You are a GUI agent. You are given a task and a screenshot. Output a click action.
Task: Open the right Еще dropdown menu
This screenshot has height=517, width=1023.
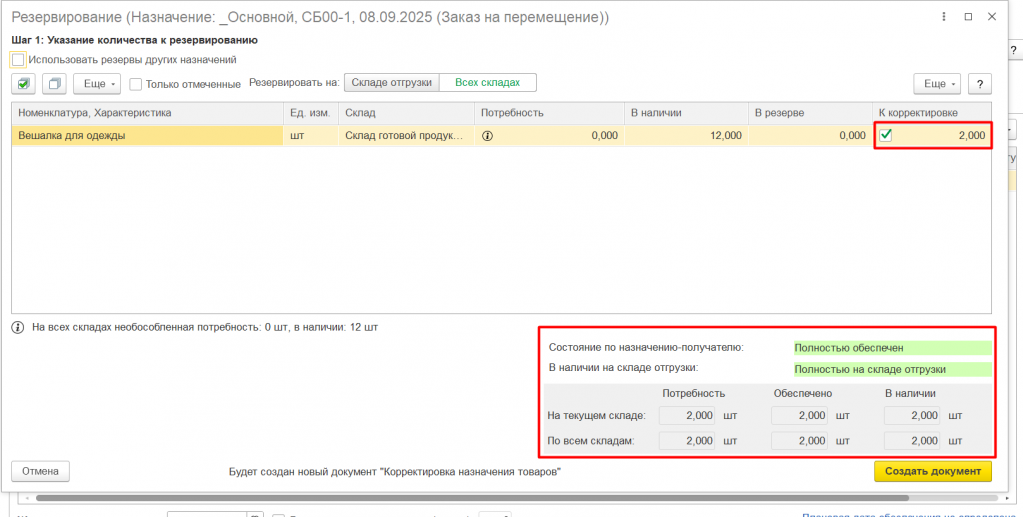tap(938, 84)
